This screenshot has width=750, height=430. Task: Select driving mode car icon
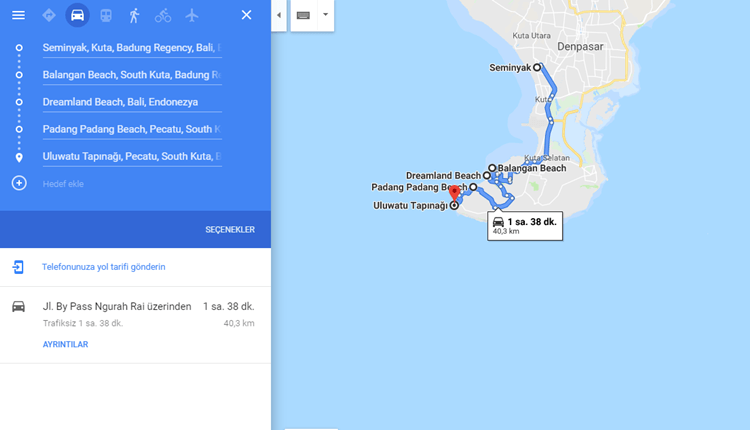(77, 15)
